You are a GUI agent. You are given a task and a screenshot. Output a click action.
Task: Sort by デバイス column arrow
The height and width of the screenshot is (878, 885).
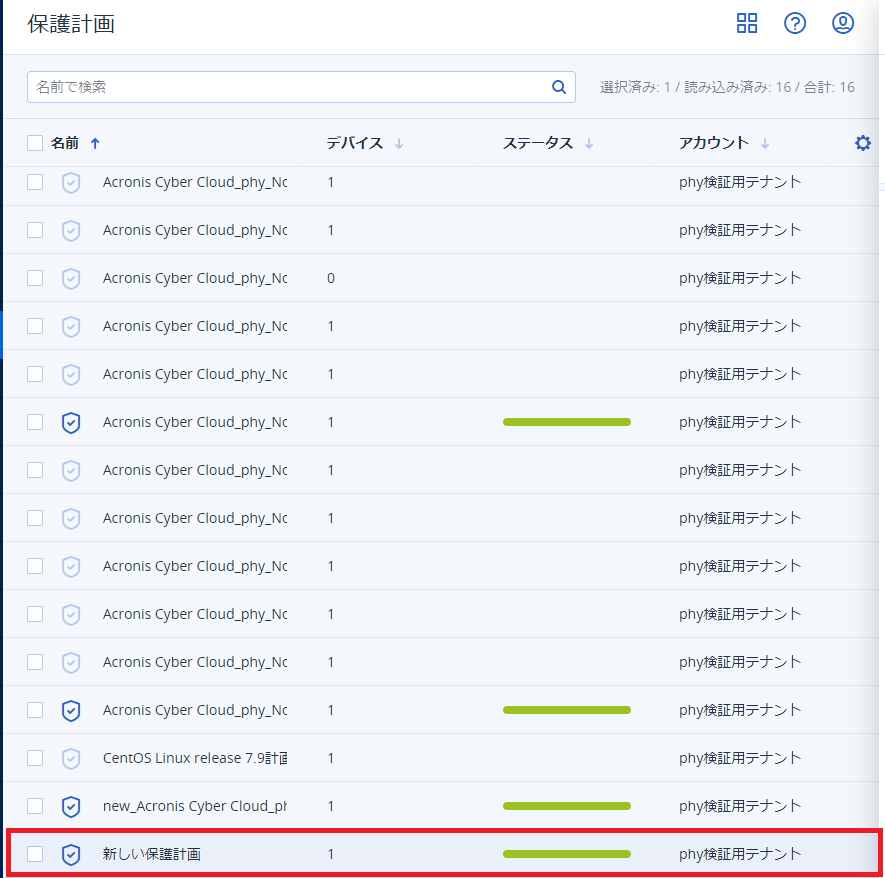399,143
